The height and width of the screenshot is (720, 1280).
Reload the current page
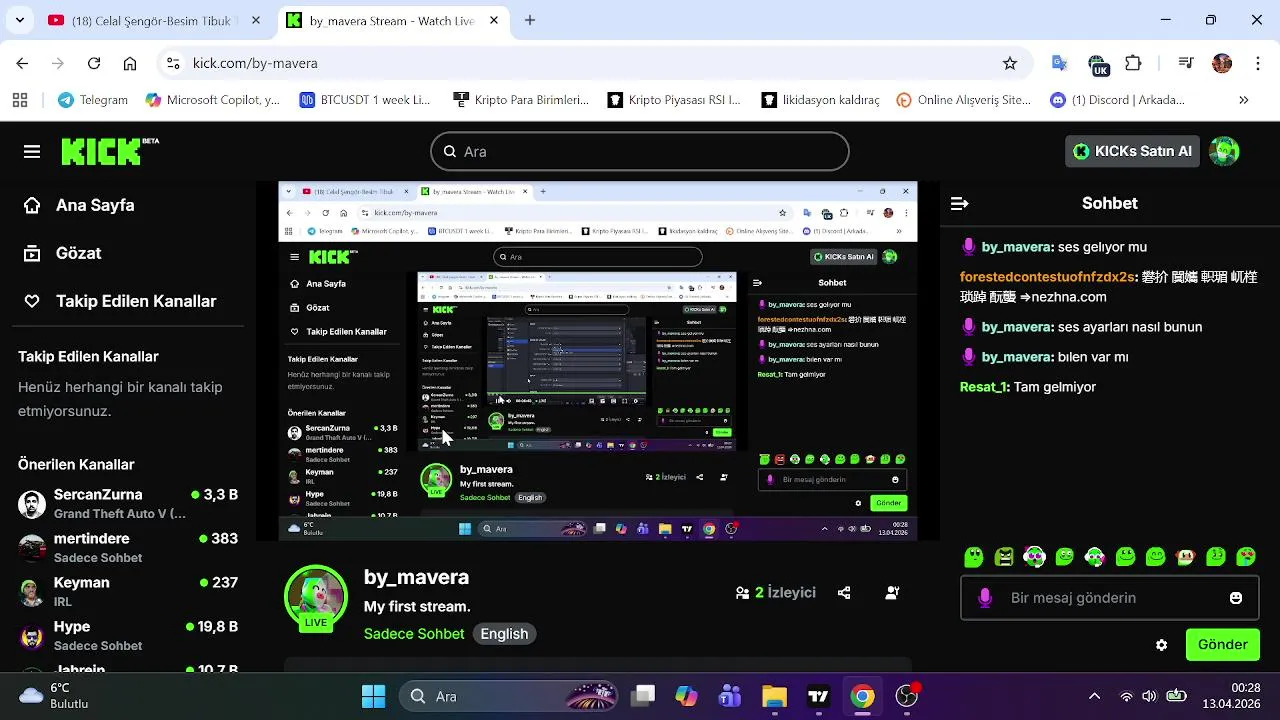[94, 63]
